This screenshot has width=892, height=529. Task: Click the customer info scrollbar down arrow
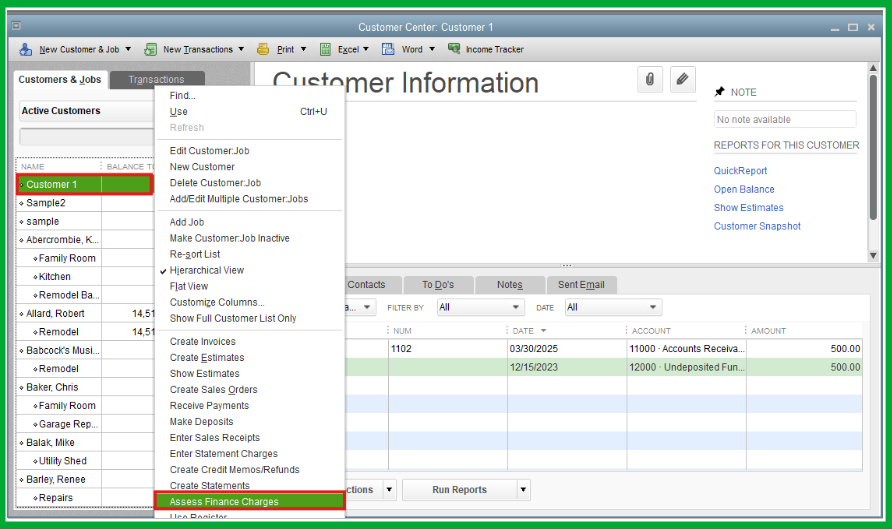(873, 256)
